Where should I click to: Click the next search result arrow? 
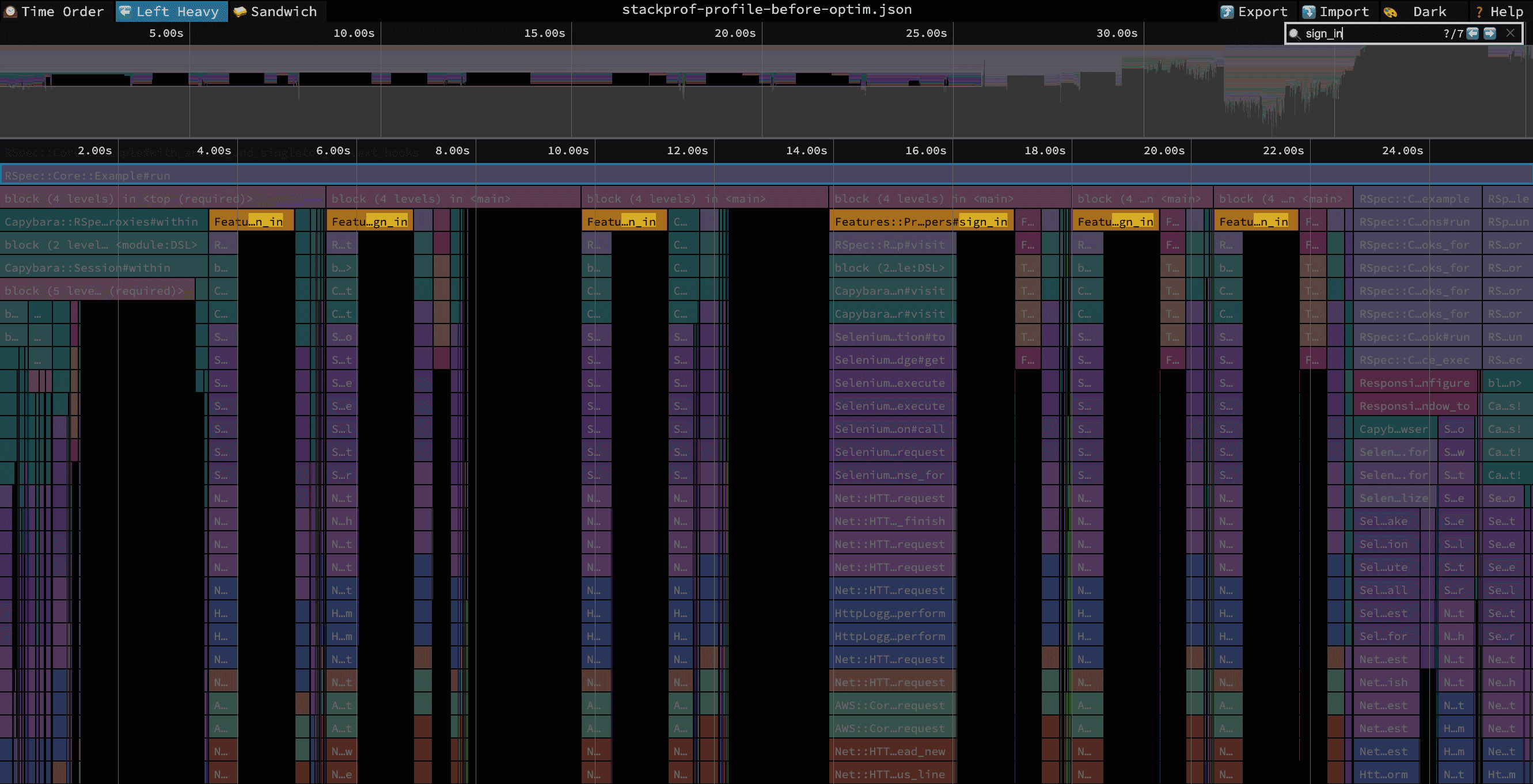1490,33
